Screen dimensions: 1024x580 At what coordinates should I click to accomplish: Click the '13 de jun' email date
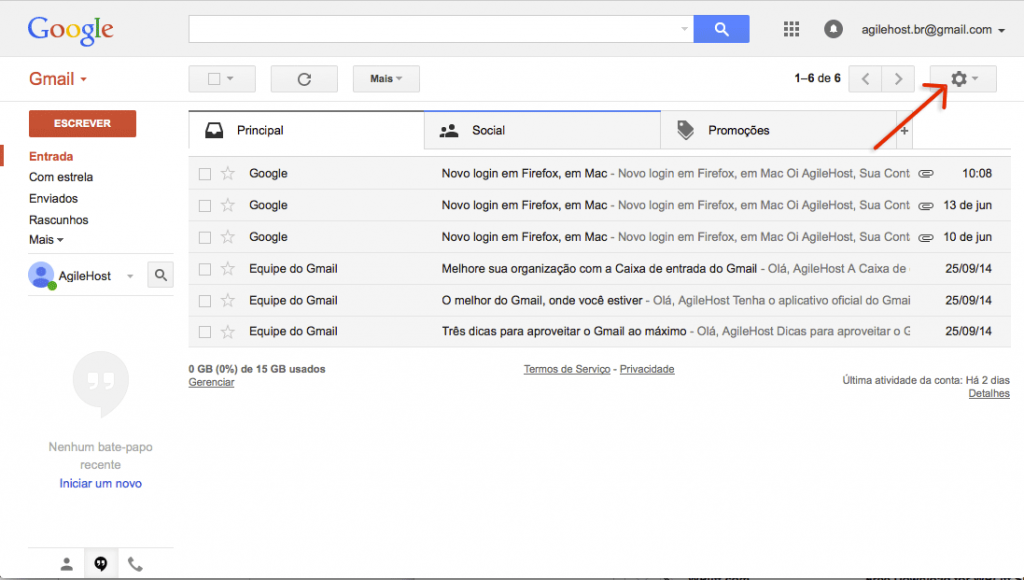[x=968, y=205]
